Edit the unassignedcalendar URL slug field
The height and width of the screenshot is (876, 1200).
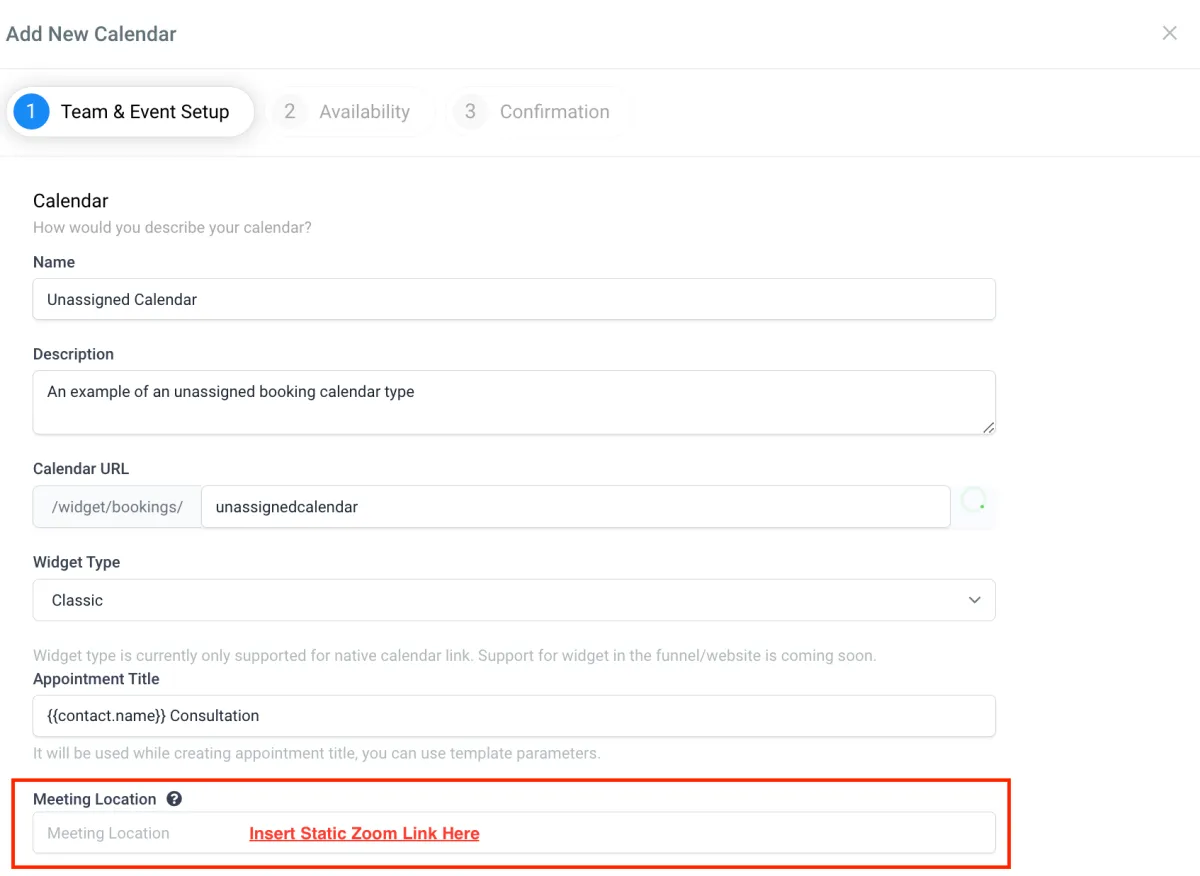click(x=575, y=507)
